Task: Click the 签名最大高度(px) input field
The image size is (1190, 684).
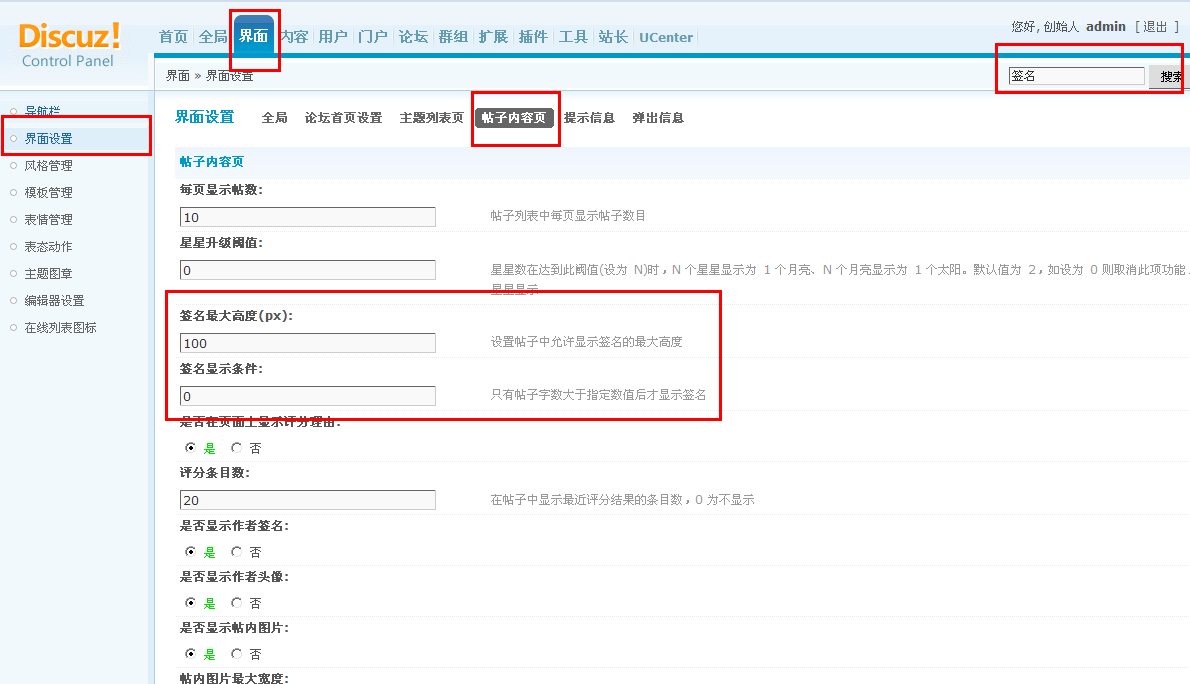Action: [307, 343]
